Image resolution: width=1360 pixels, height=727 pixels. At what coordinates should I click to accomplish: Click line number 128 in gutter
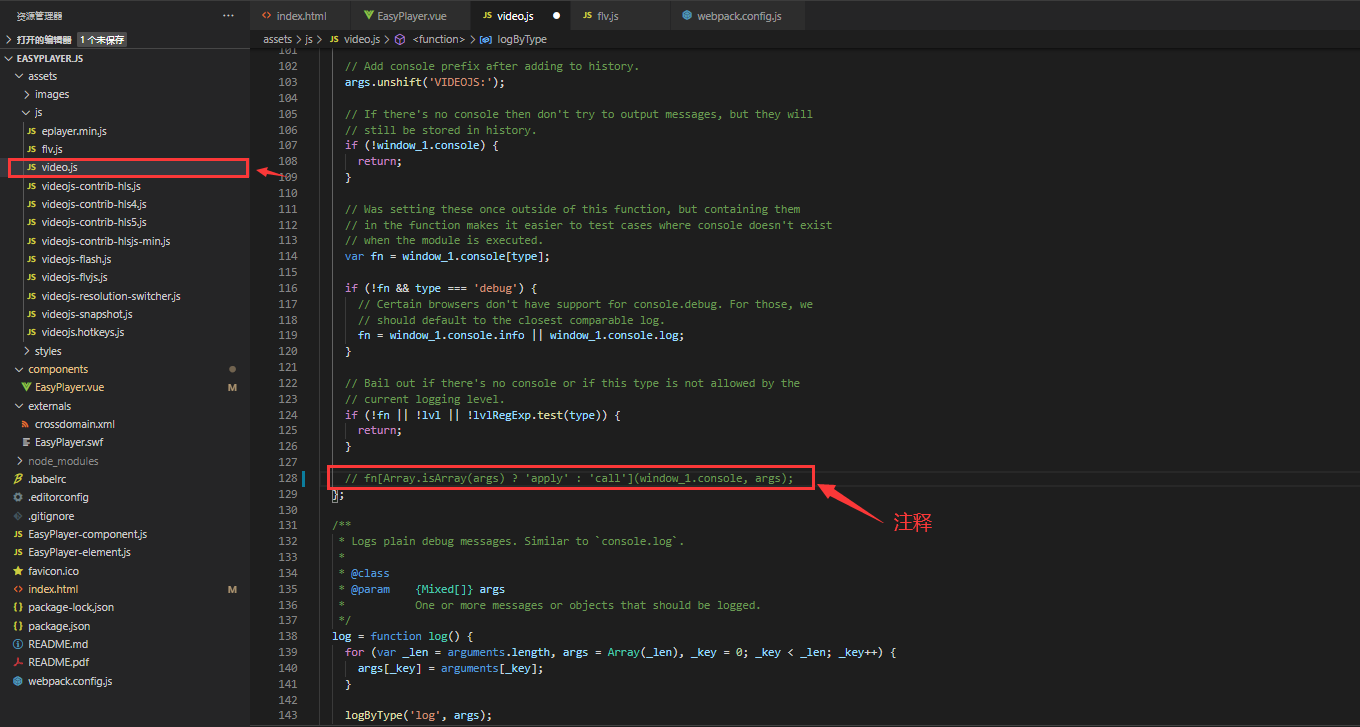(x=288, y=478)
